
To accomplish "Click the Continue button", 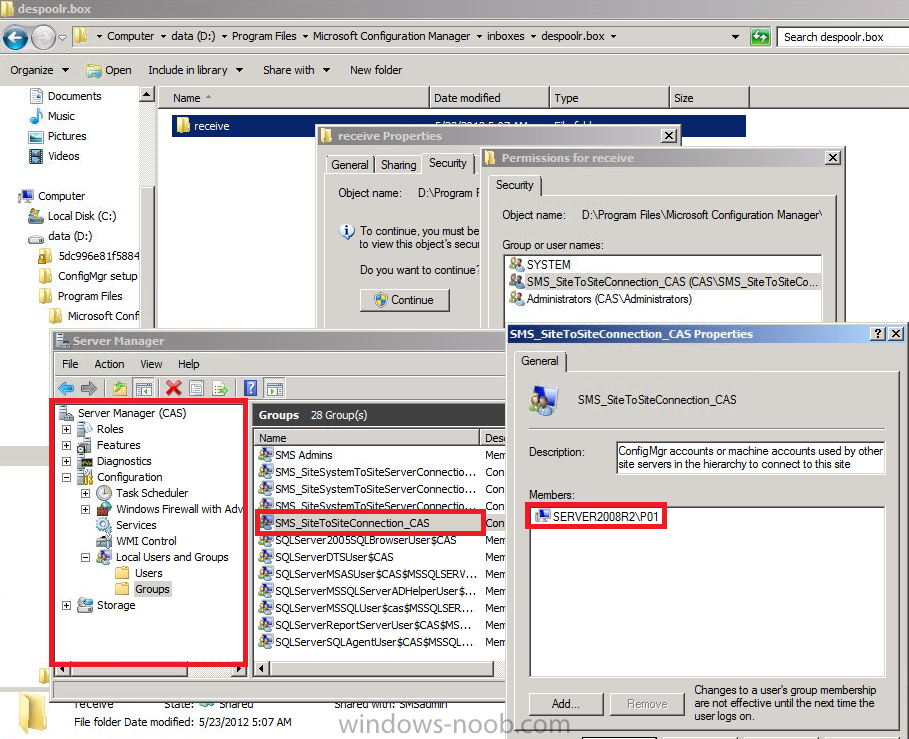I will click(405, 300).
